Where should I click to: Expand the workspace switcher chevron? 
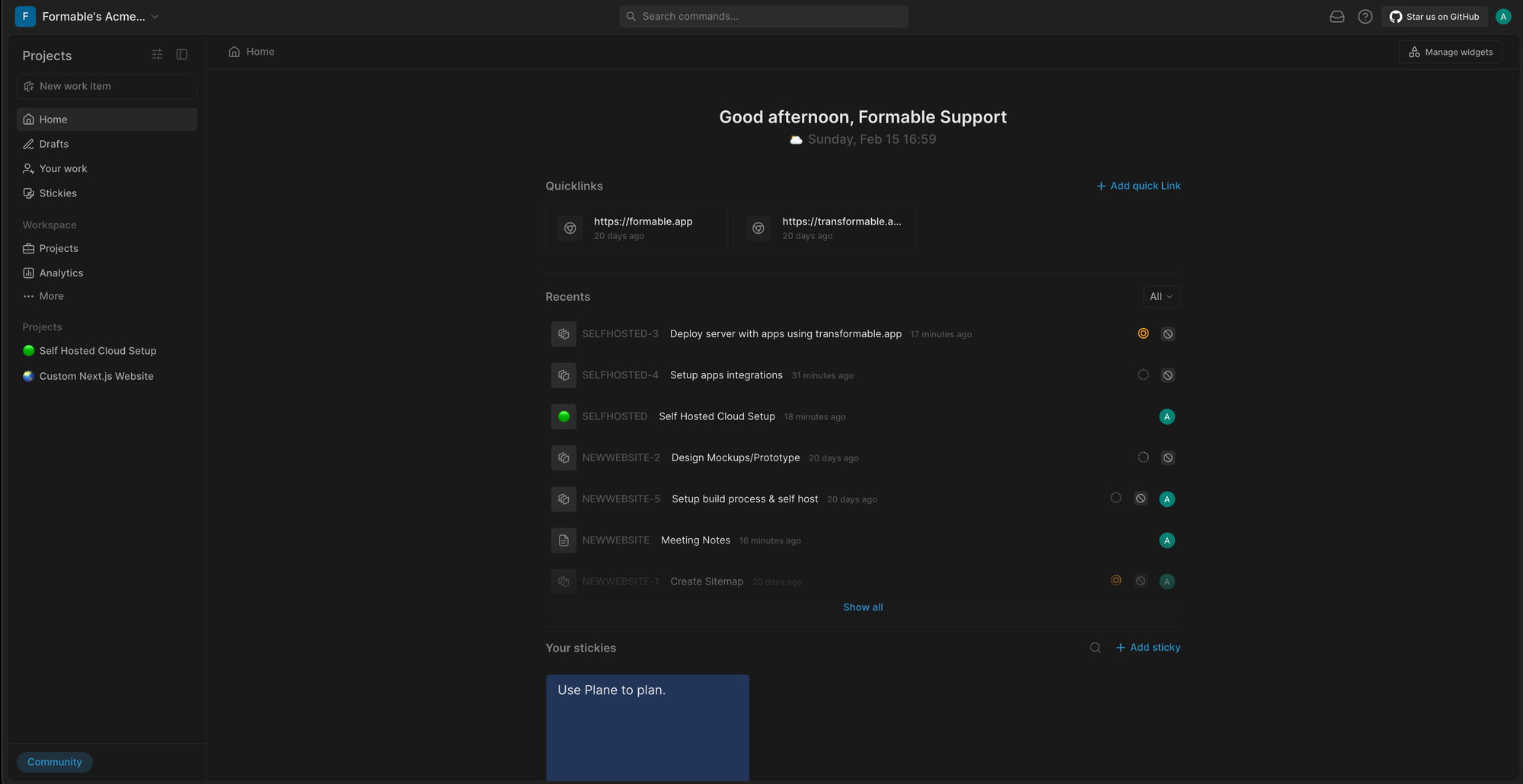point(155,16)
